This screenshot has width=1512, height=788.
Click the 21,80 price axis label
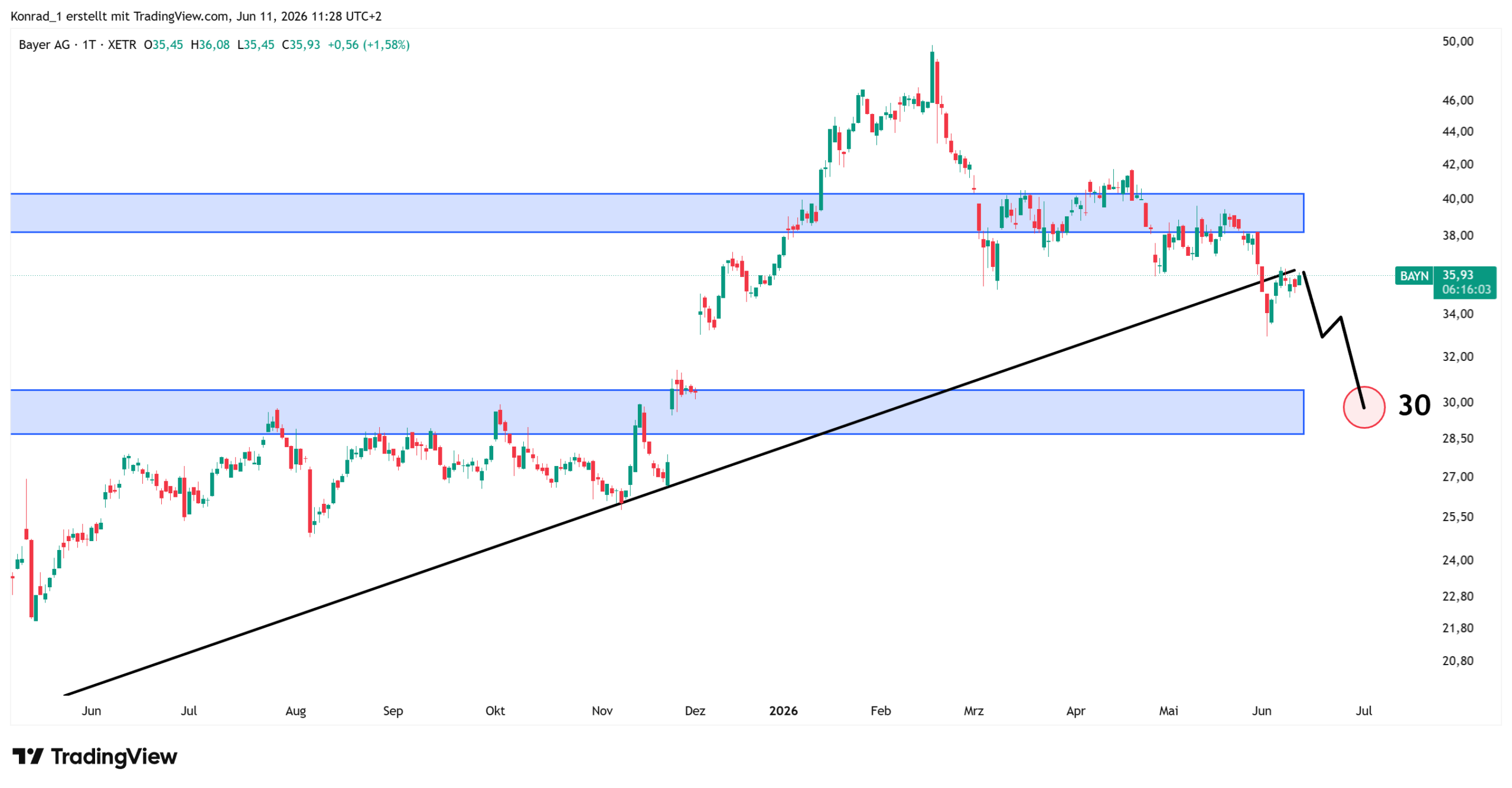point(1458,629)
